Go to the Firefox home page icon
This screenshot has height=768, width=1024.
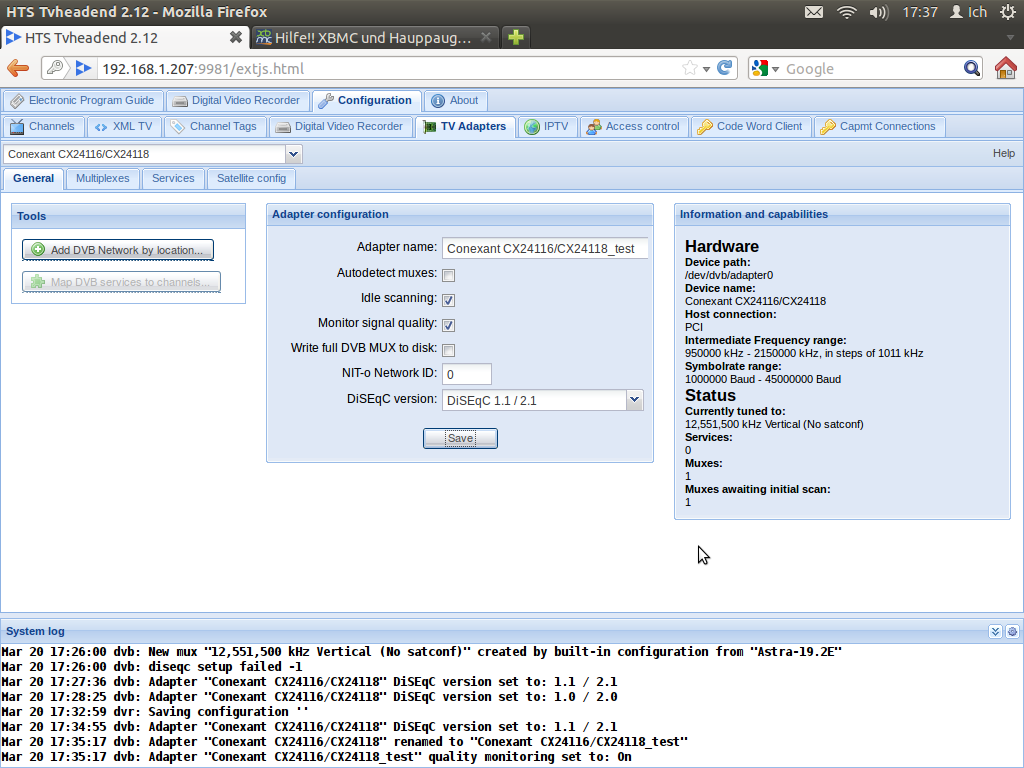(1006, 68)
